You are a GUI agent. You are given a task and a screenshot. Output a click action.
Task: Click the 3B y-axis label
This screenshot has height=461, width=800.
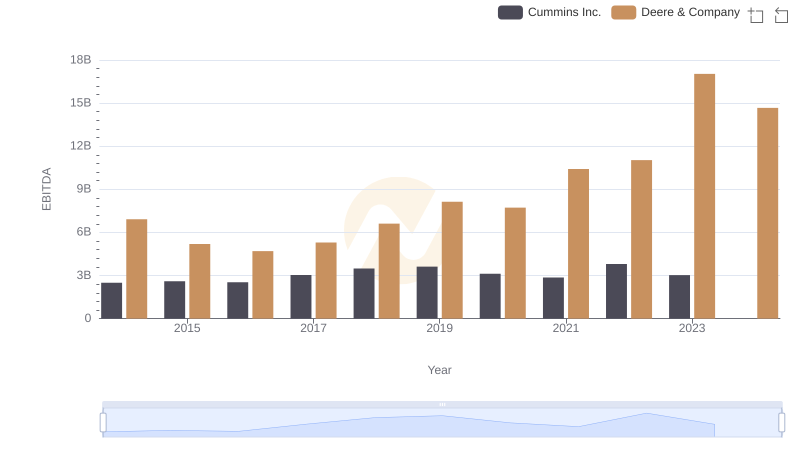[x=84, y=275]
